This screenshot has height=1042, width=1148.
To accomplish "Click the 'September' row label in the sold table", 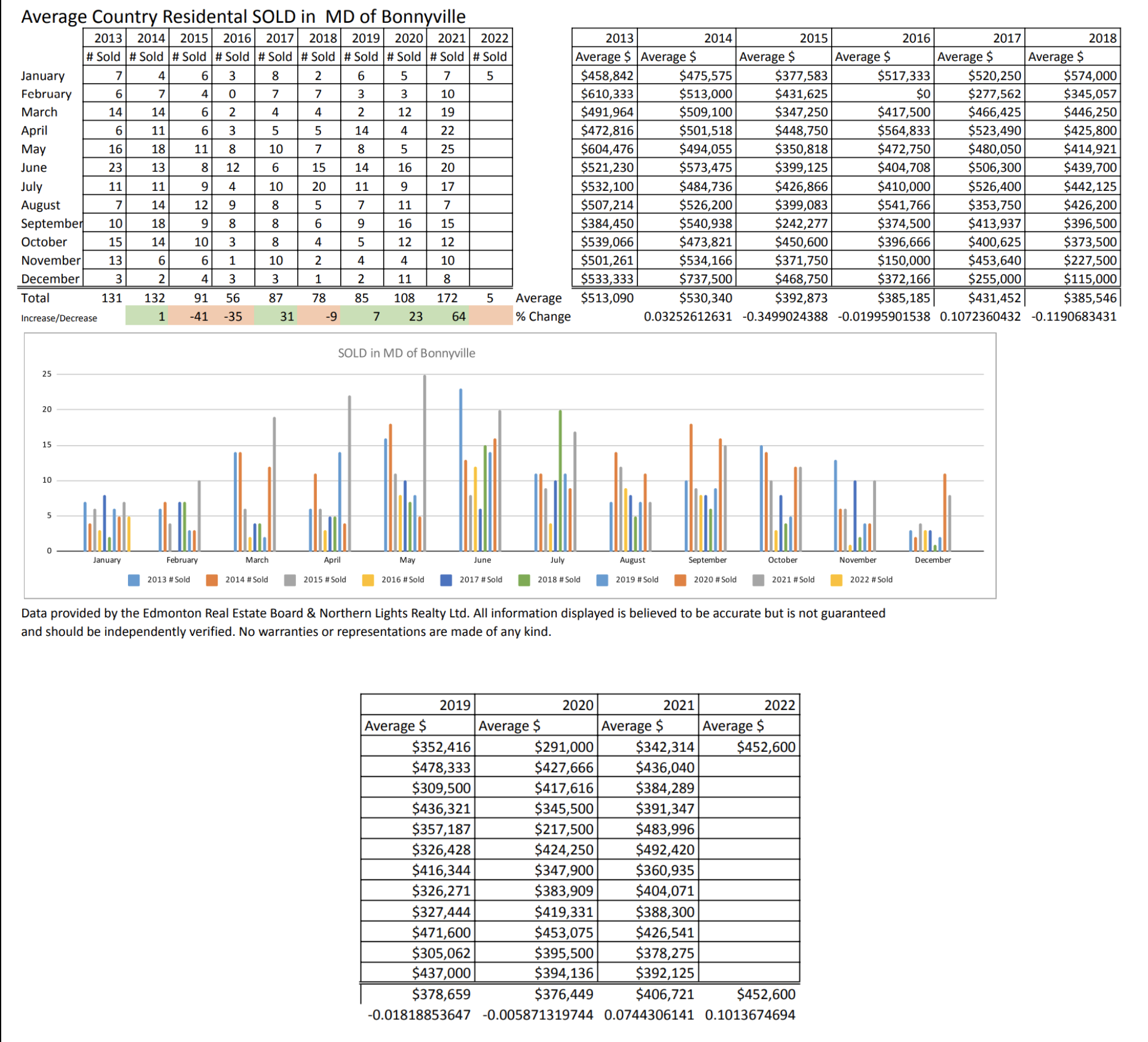I will point(52,224).
